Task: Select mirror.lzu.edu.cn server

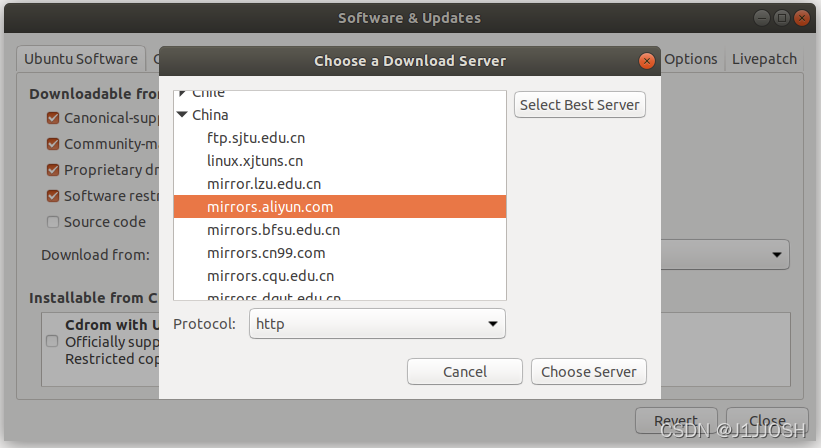Action: 340,184
